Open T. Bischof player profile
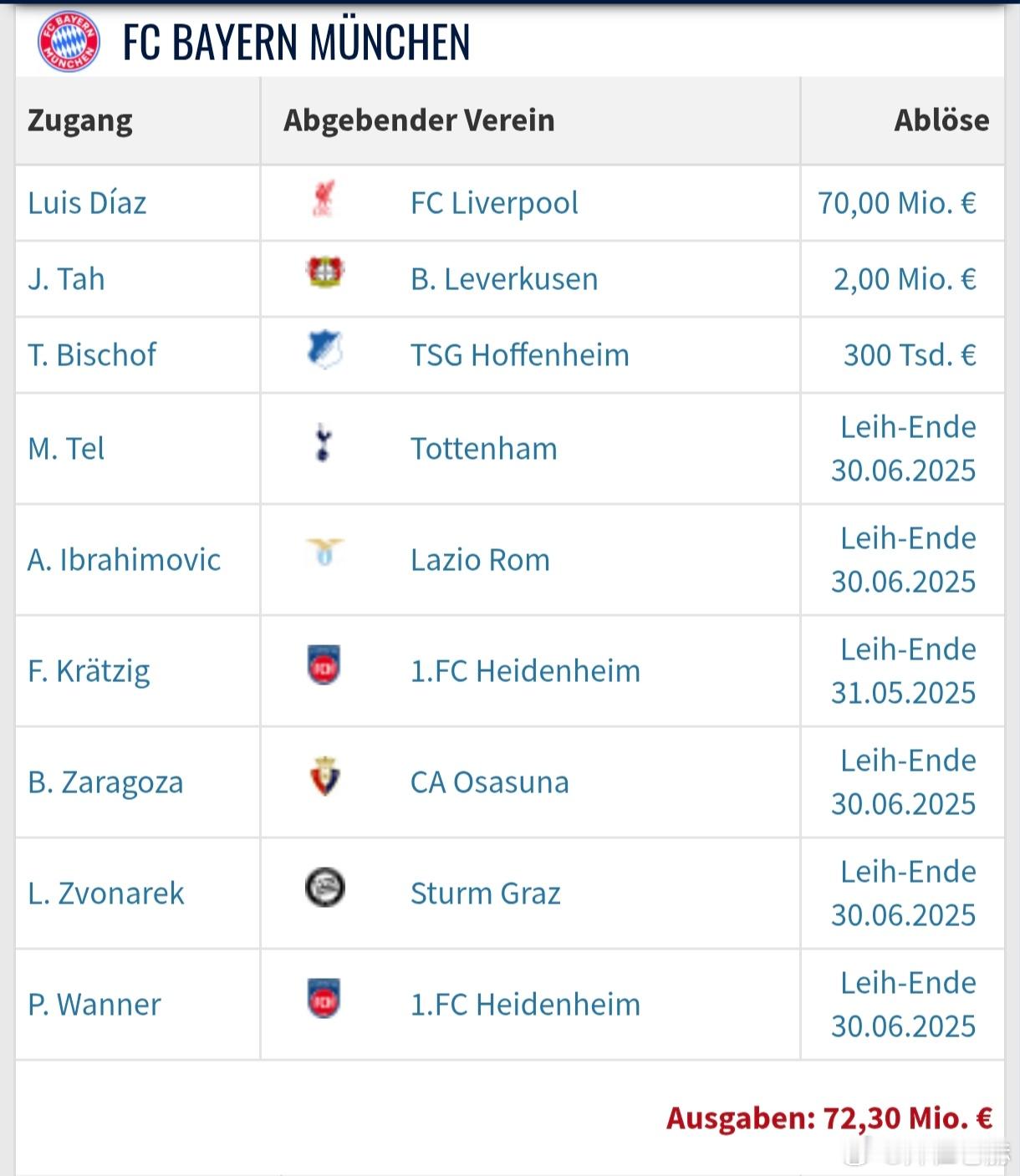Image resolution: width=1020 pixels, height=1176 pixels. 92,355
